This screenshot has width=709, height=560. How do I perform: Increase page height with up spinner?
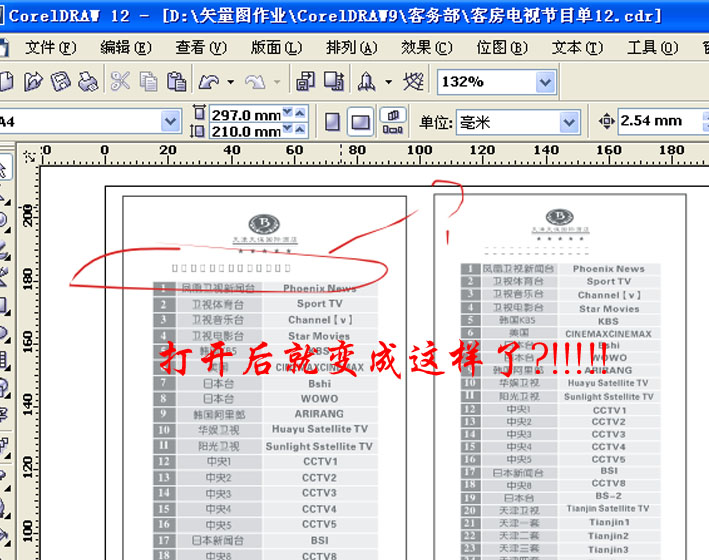coord(300,130)
